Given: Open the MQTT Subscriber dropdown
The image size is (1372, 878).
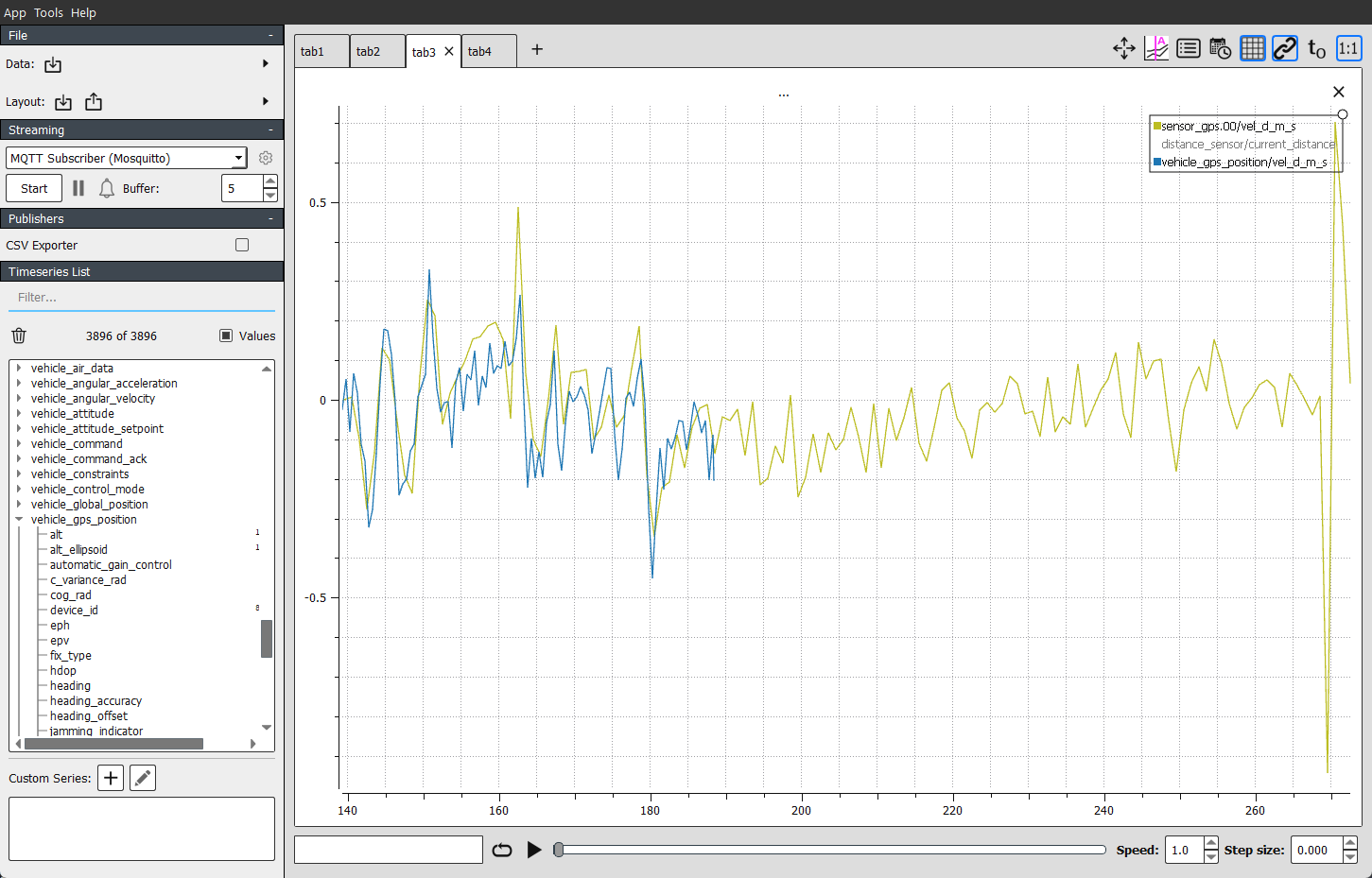Looking at the screenshot, I should coord(127,158).
